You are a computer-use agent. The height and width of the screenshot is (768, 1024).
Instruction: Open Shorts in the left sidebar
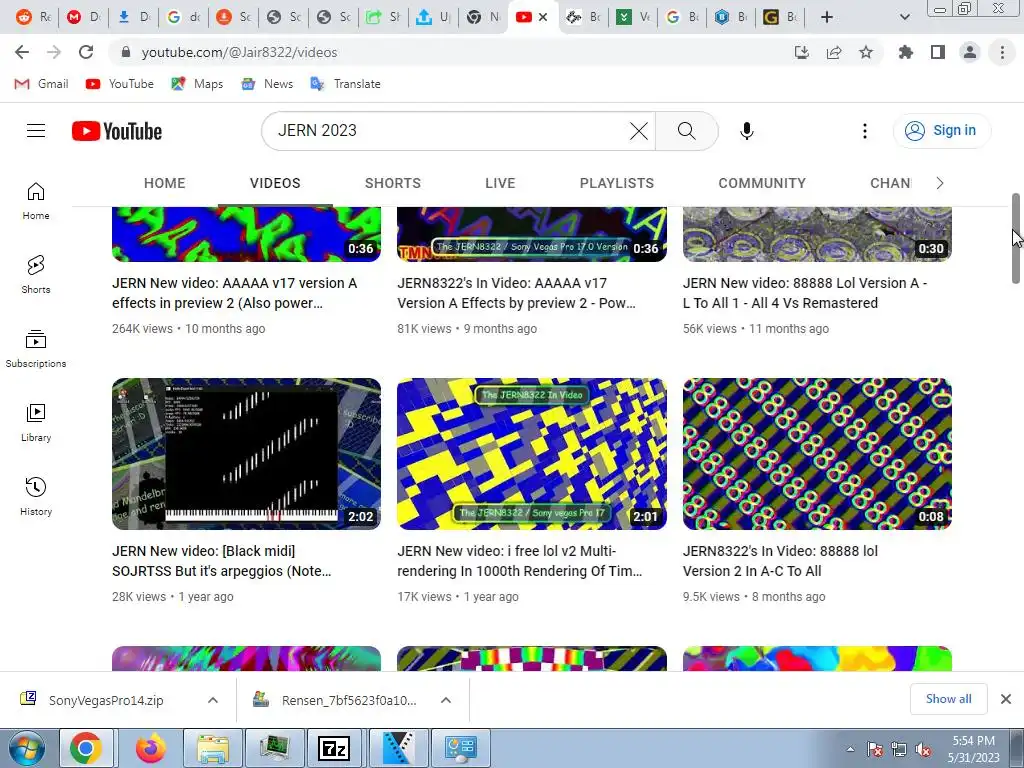point(36,274)
